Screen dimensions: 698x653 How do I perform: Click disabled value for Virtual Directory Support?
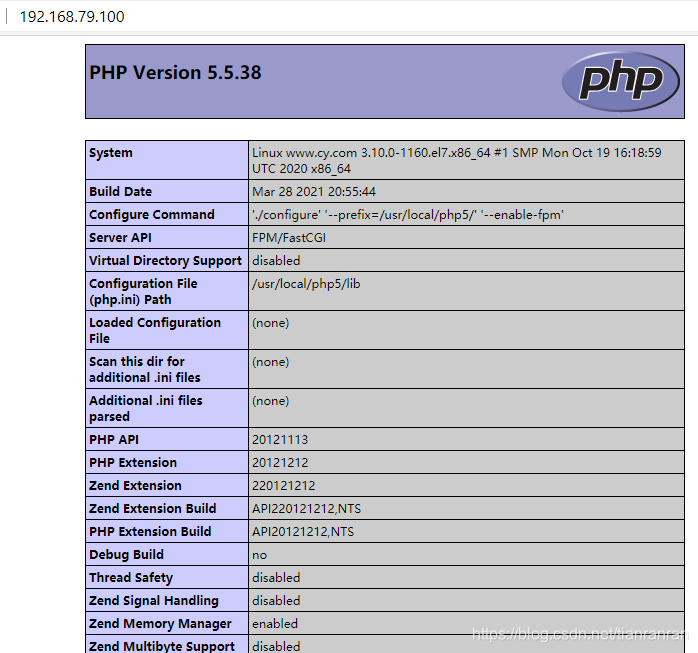pos(276,261)
